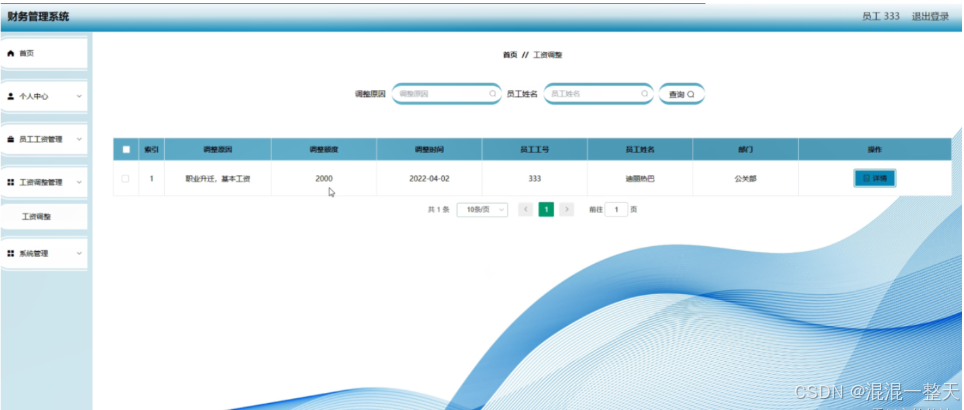964x410 pixels.
Task: Click the grid icon beside 工资调整管理
Action: (x=10, y=183)
